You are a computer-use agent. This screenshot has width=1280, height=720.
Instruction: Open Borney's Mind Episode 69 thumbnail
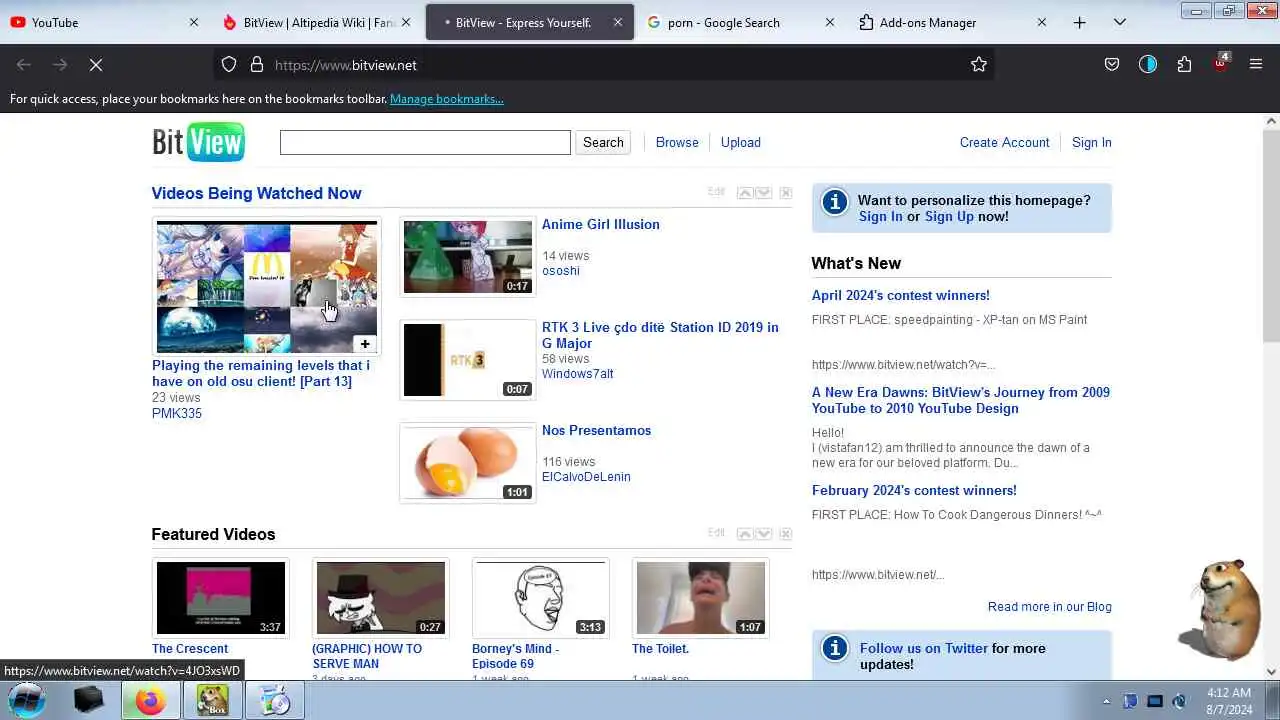click(x=541, y=598)
